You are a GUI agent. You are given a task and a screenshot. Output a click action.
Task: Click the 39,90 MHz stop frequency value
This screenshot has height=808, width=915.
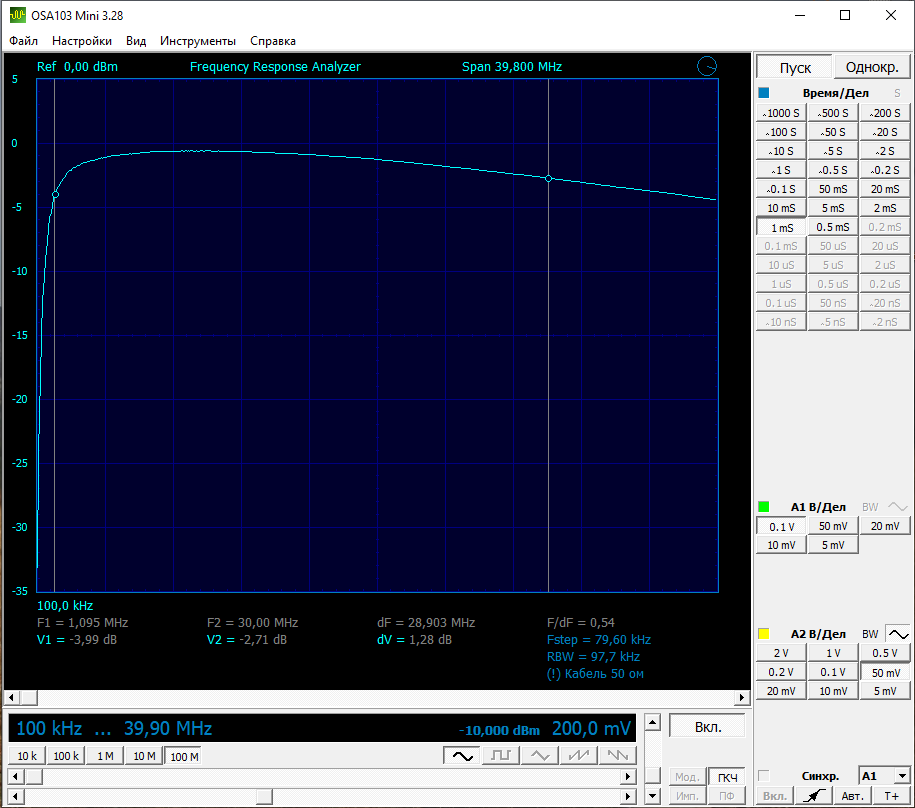coord(168,728)
